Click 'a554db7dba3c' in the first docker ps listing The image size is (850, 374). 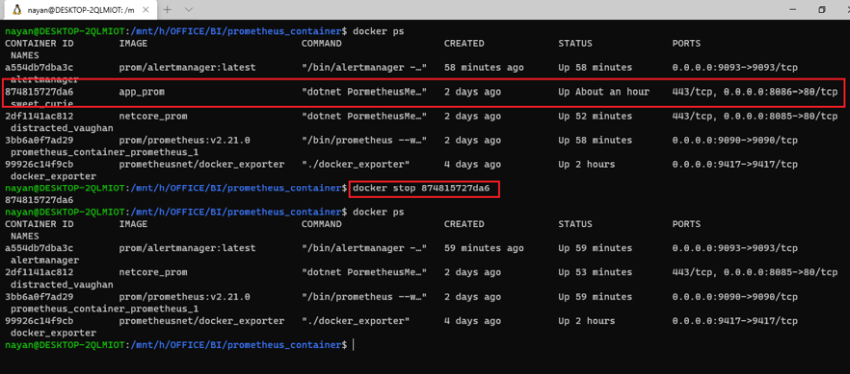click(39, 68)
